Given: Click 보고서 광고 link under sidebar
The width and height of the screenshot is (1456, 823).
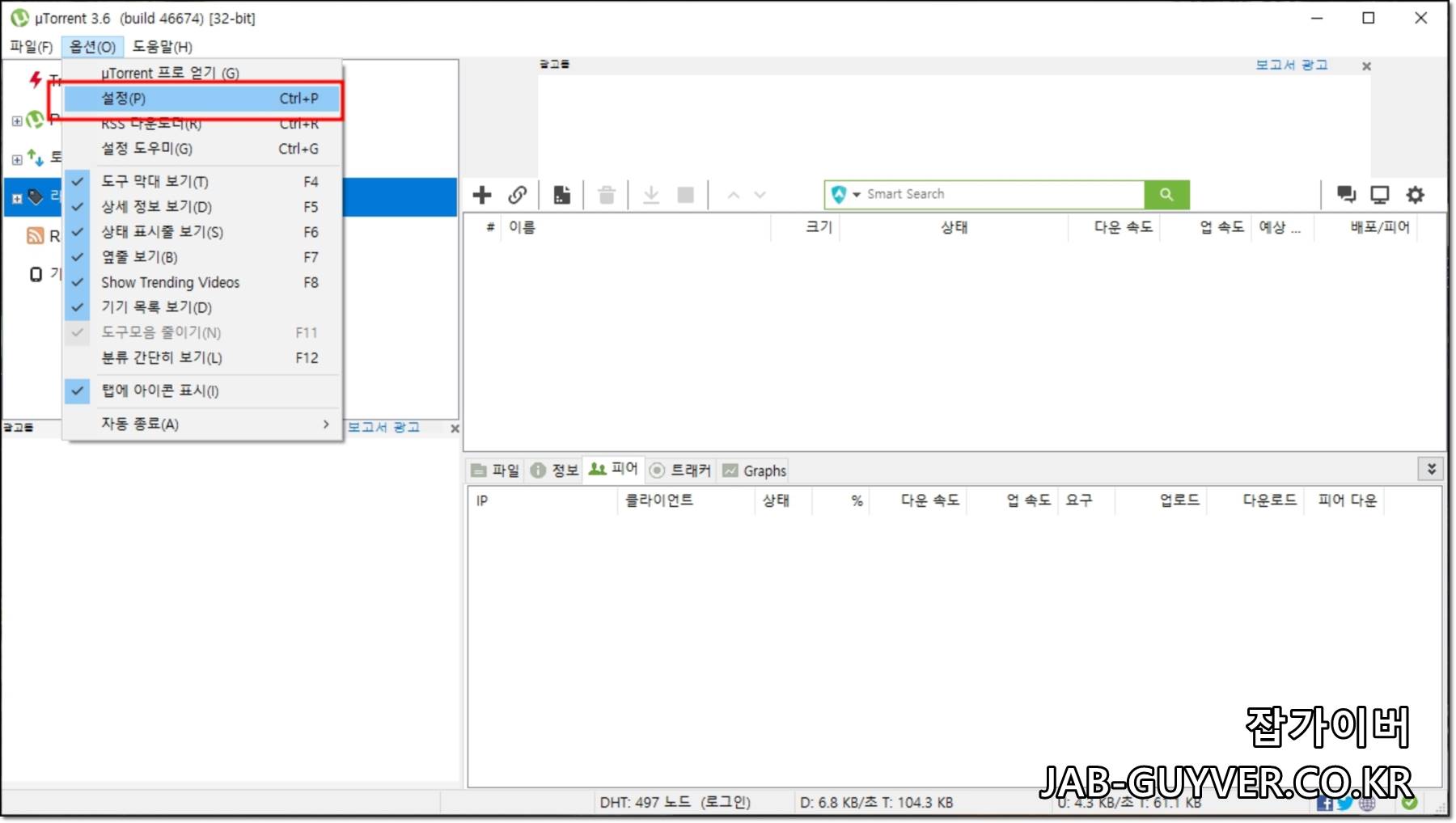Looking at the screenshot, I should [383, 427].
